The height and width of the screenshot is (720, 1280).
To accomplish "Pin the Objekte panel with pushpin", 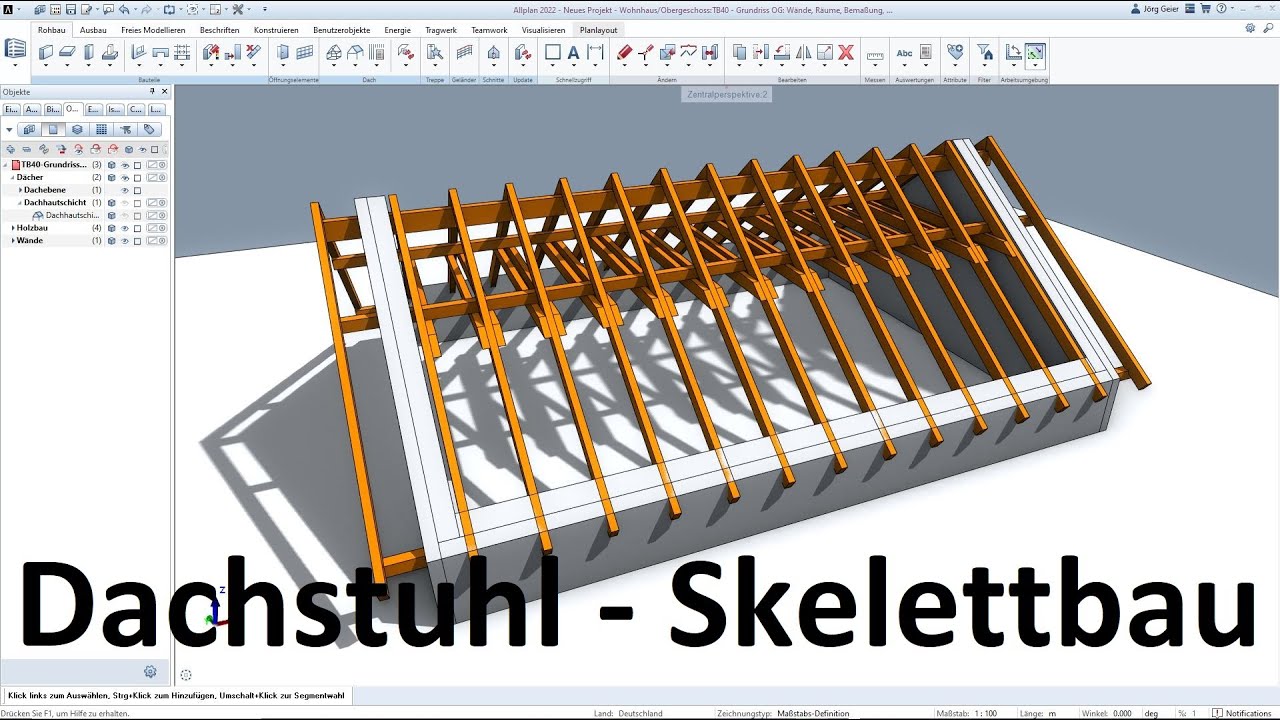I will 152,91.
